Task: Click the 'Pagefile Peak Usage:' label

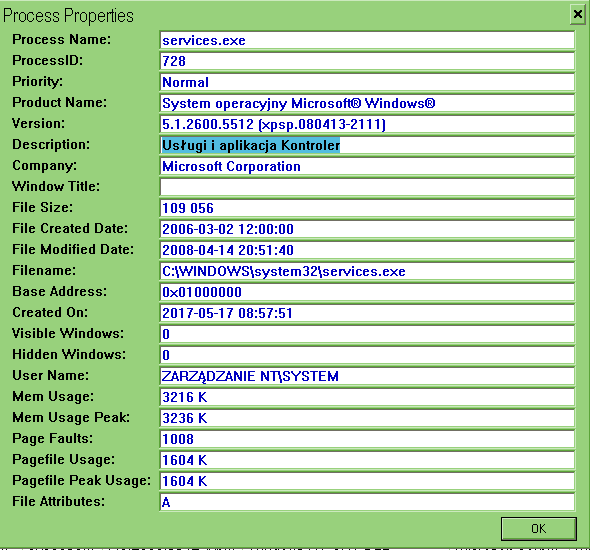Action: point(81,481)
